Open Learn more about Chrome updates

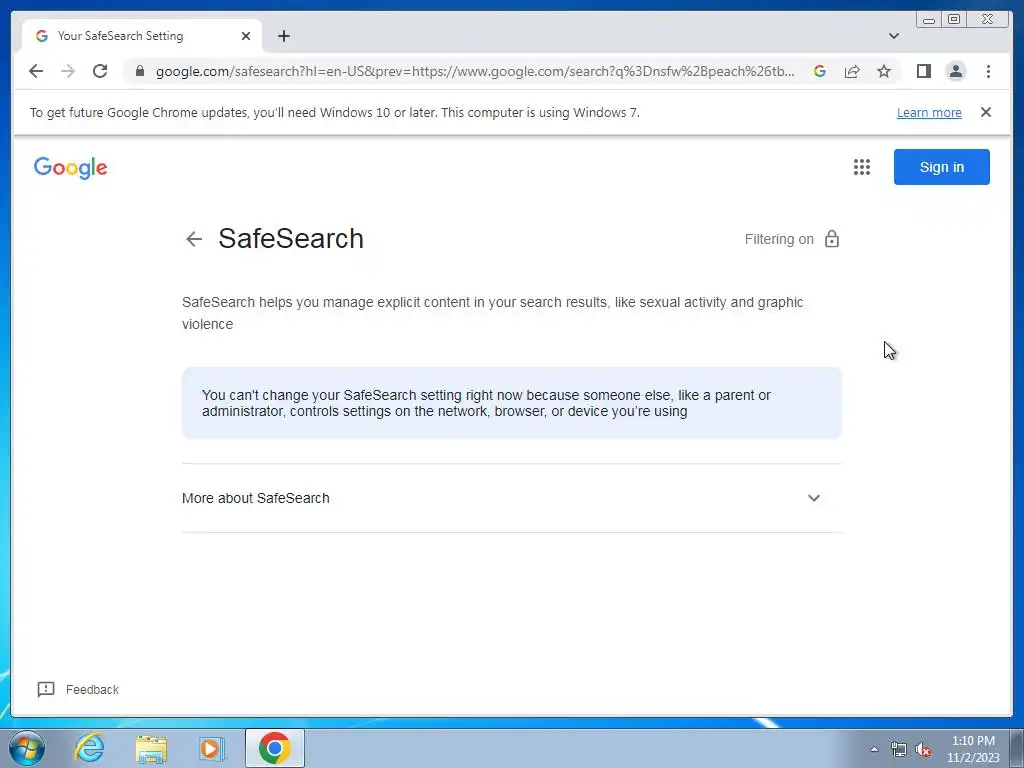point(929,112)
